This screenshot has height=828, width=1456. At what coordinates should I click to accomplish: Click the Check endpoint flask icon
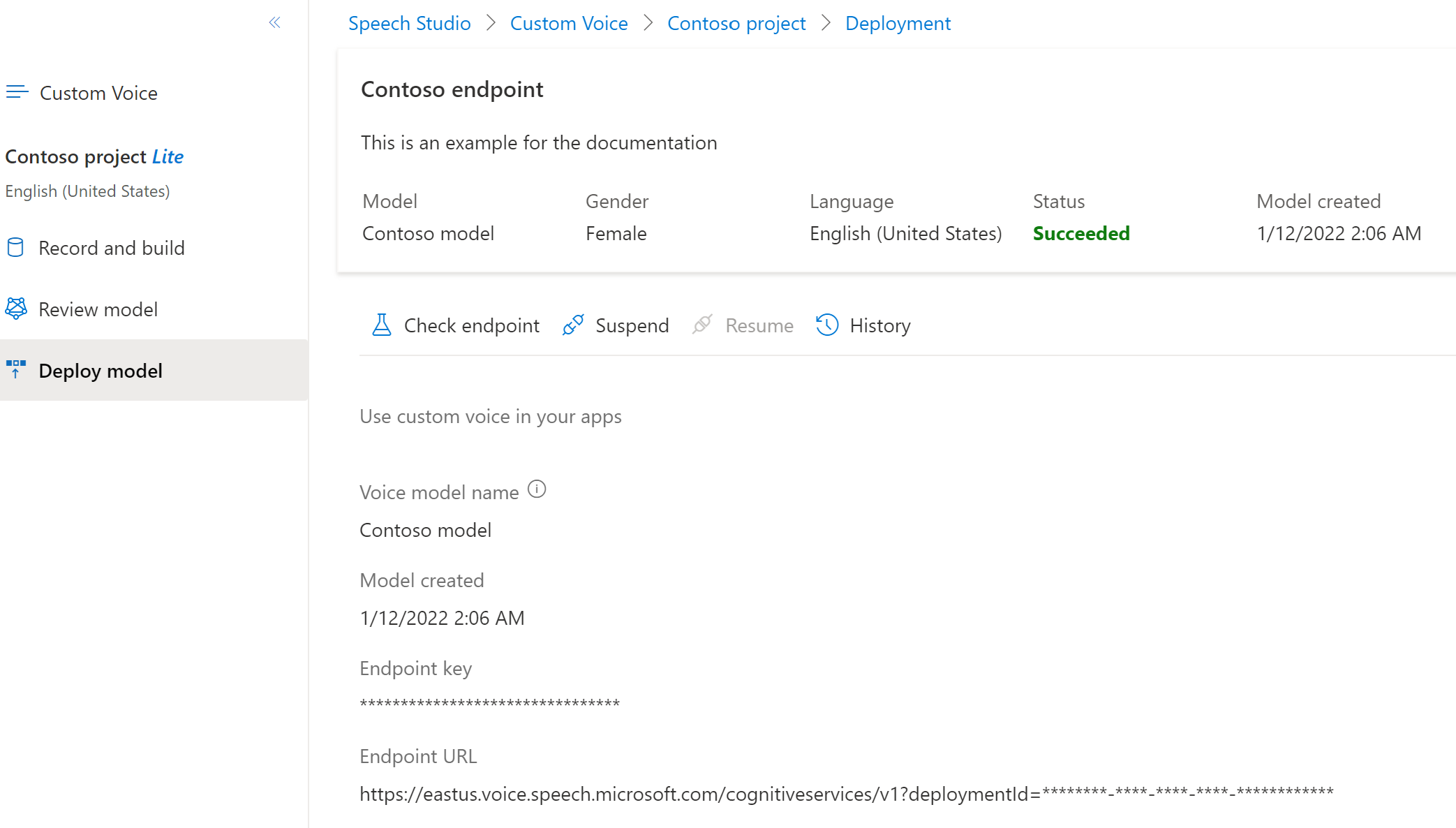382,325
